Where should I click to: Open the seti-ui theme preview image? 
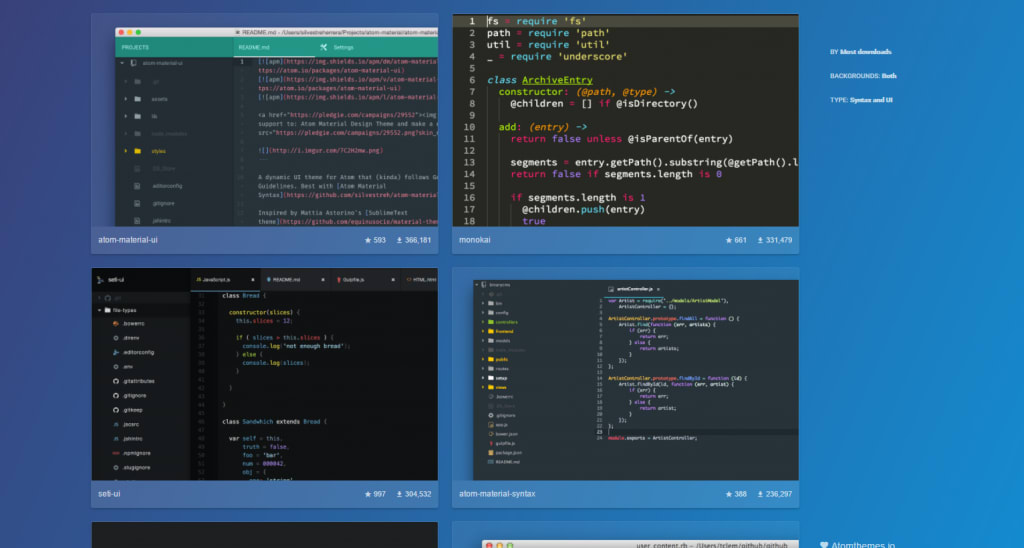point(264,374)
